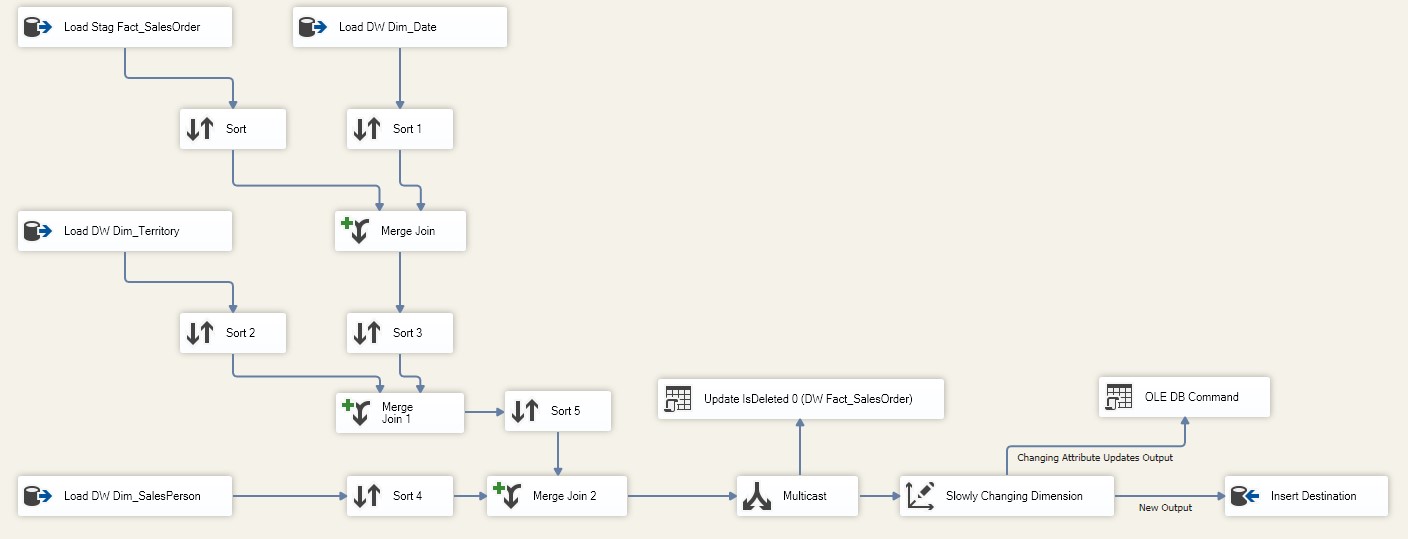Click the Sort 1 component
Image resolution: width=1408 pixels, height=539 pixels.
pos(400,129)
